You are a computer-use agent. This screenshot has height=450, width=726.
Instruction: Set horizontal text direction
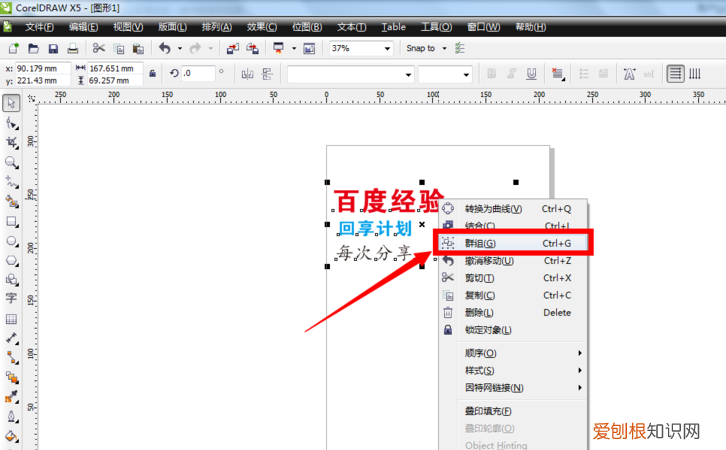[676, 74]
